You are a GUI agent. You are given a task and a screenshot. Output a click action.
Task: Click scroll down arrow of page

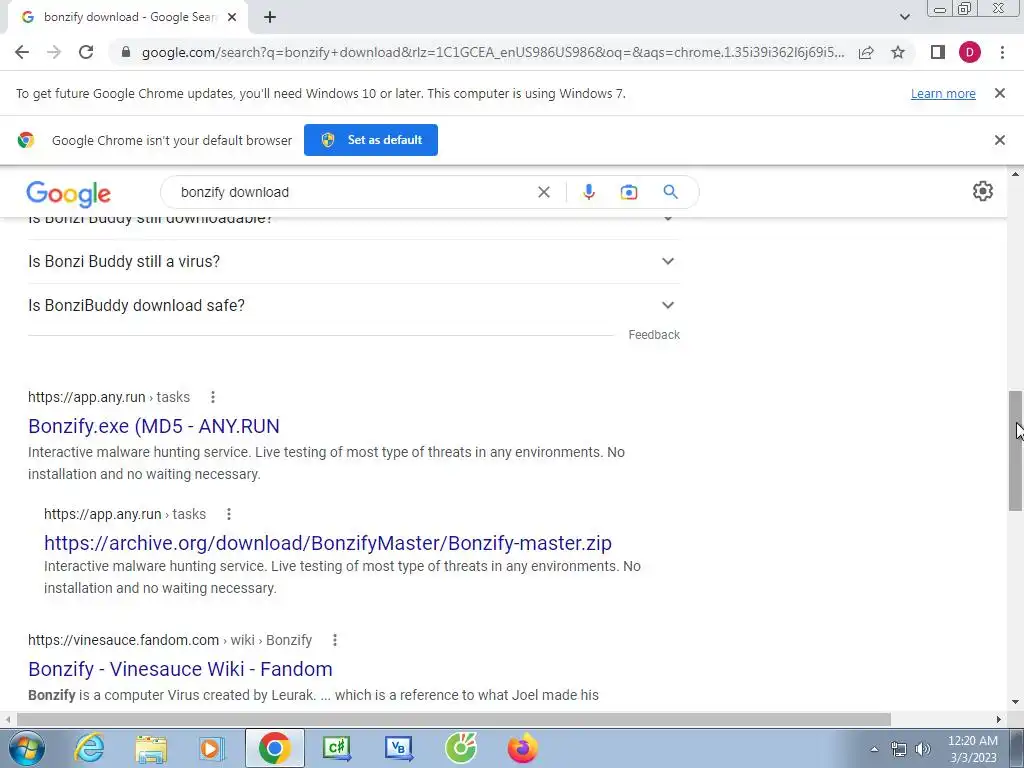1015,702
